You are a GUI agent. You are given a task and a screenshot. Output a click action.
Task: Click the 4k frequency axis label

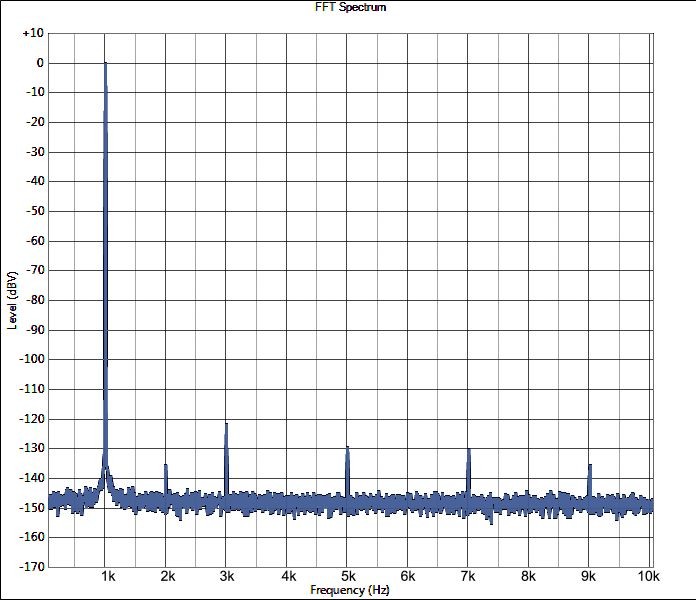point(289,576)
